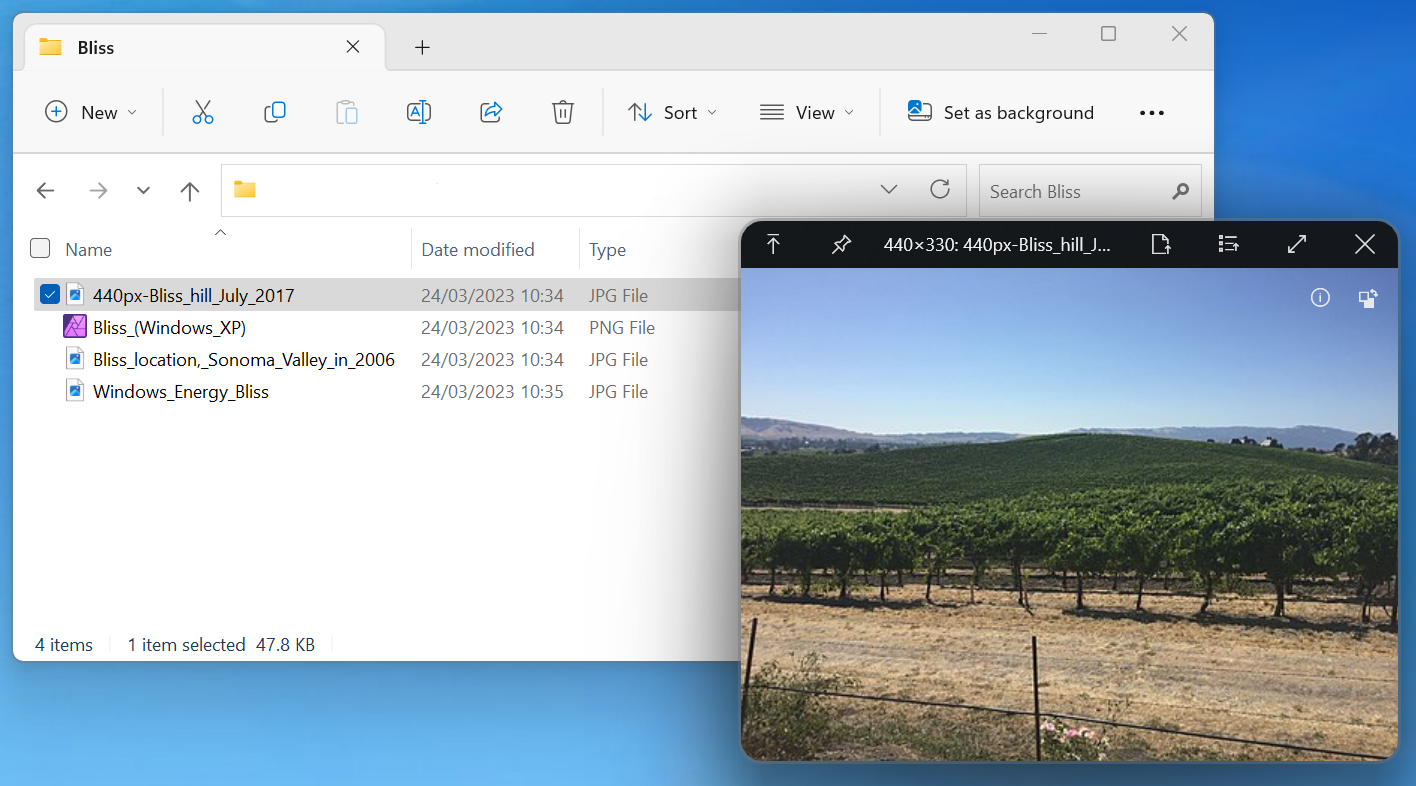Open the New menu
Screen dimensions: 1416x786
[90, 112]
